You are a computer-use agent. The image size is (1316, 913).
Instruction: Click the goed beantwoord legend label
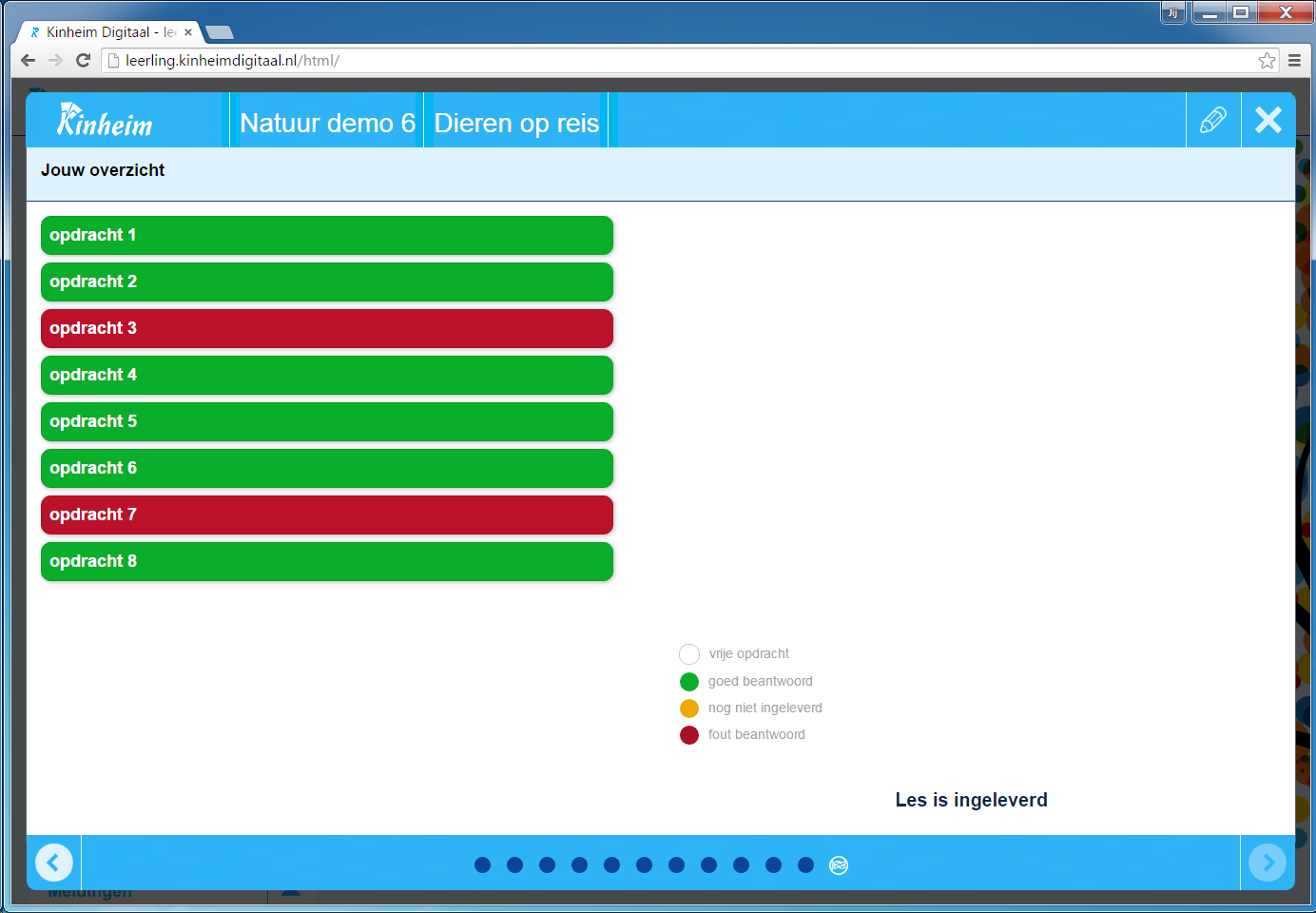click(x=761, y=681)
